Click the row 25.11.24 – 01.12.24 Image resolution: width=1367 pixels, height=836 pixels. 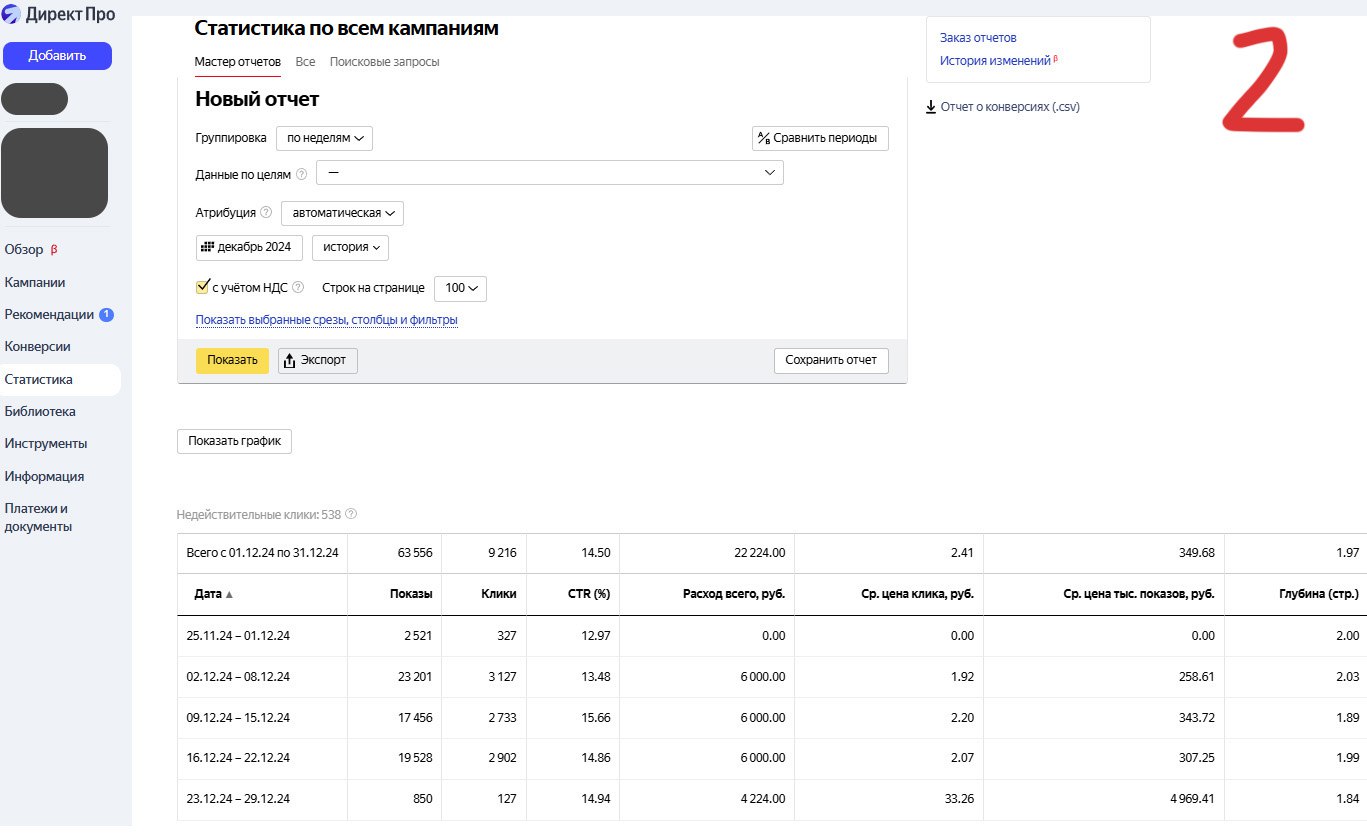tap(772, 636)
